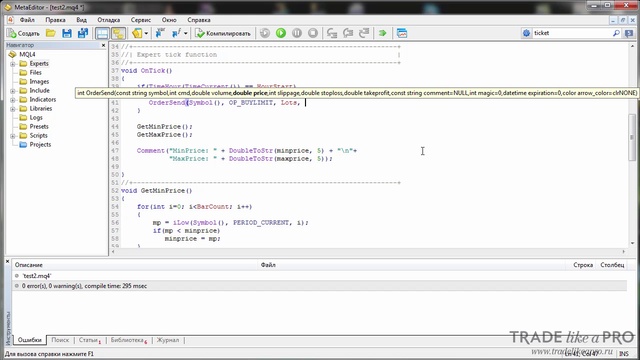Open the functions list dropdown arrow
640x360 pixels.
(x=186, y=33)
